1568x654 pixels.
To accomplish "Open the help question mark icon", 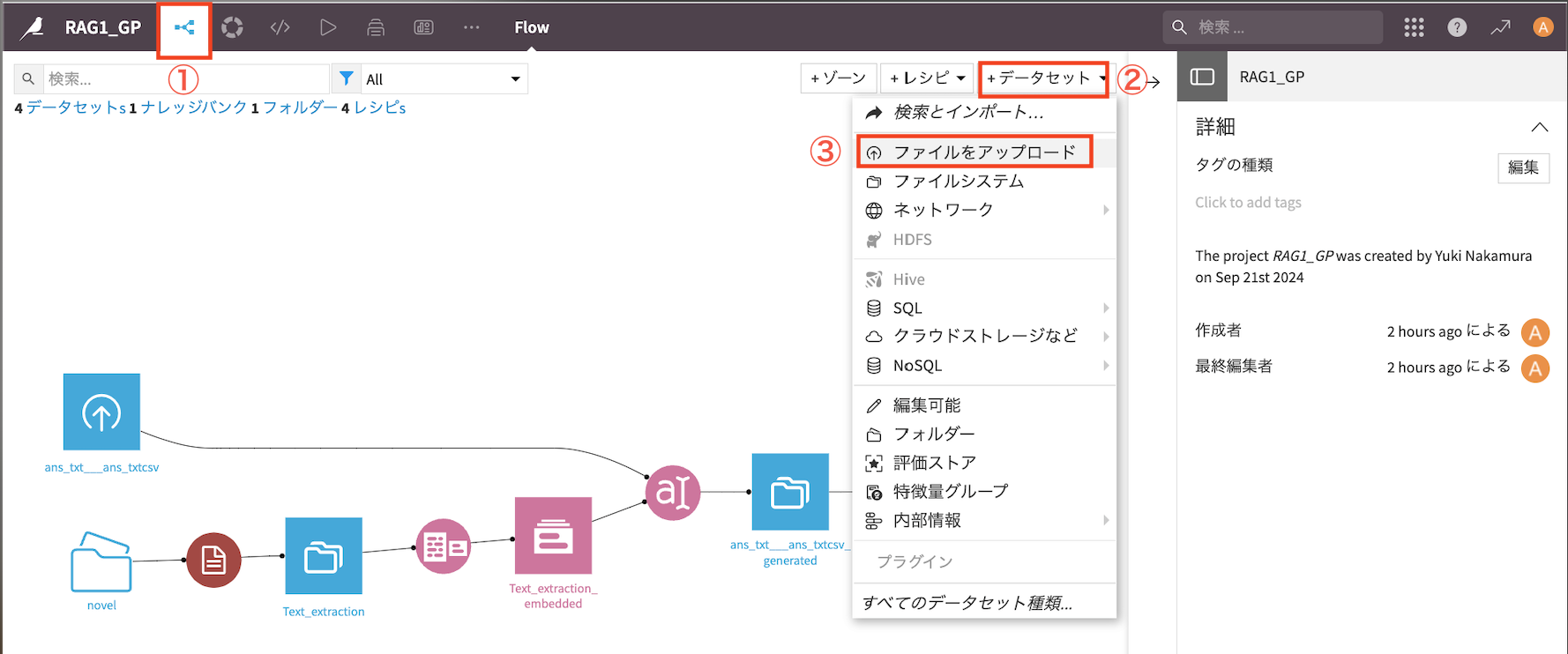I will pos(1457,27).
